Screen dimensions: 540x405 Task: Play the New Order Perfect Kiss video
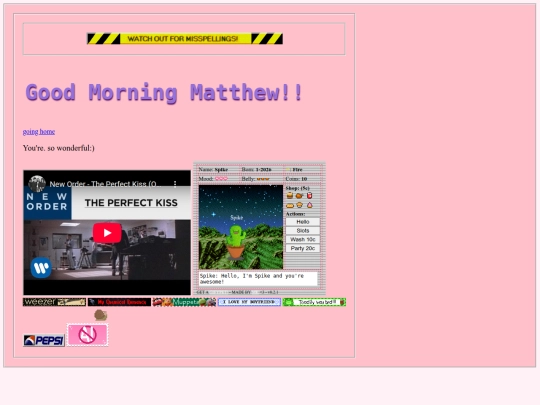point(107,233)
